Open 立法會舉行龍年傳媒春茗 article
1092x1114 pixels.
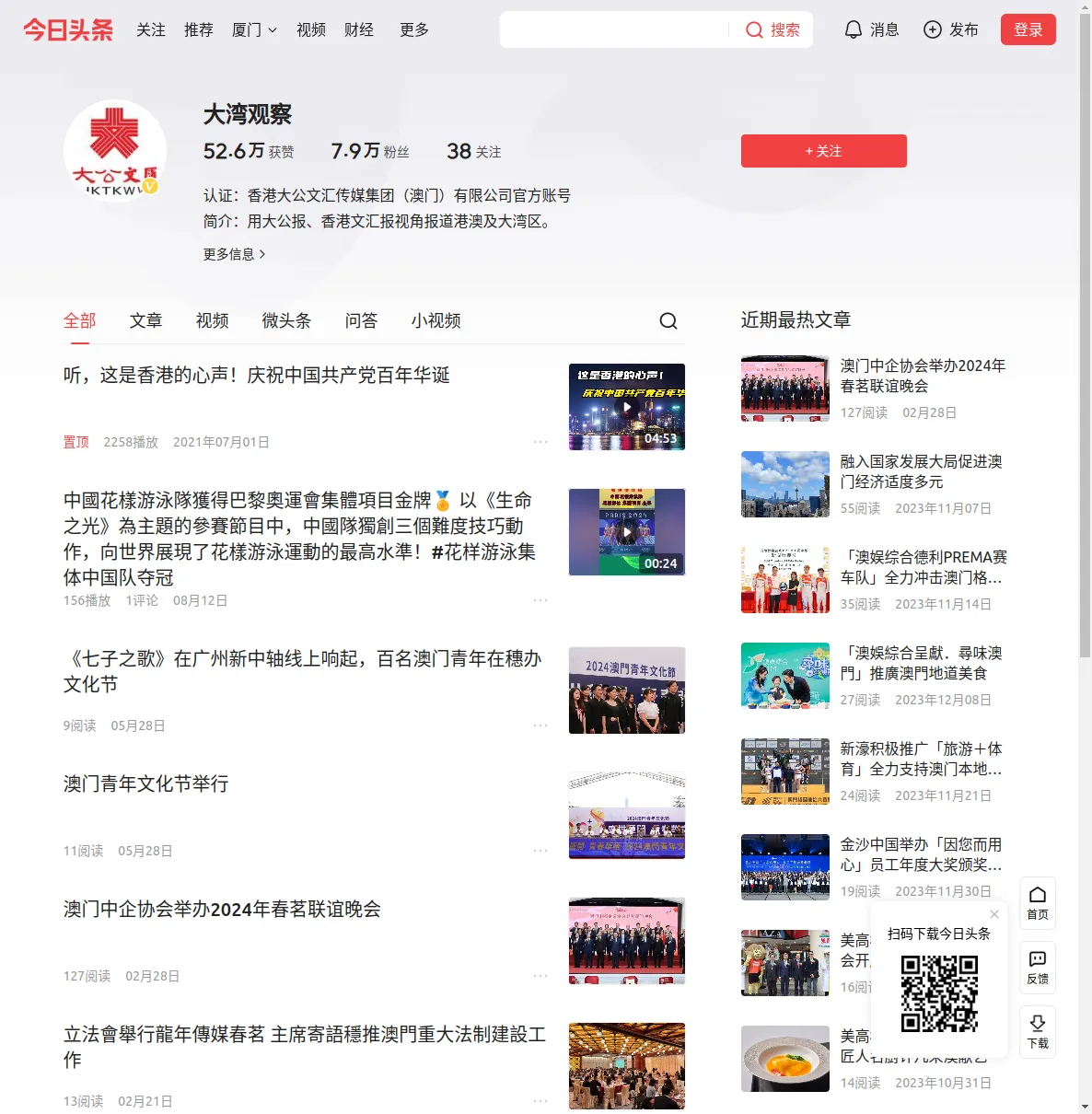point(305,1047)
